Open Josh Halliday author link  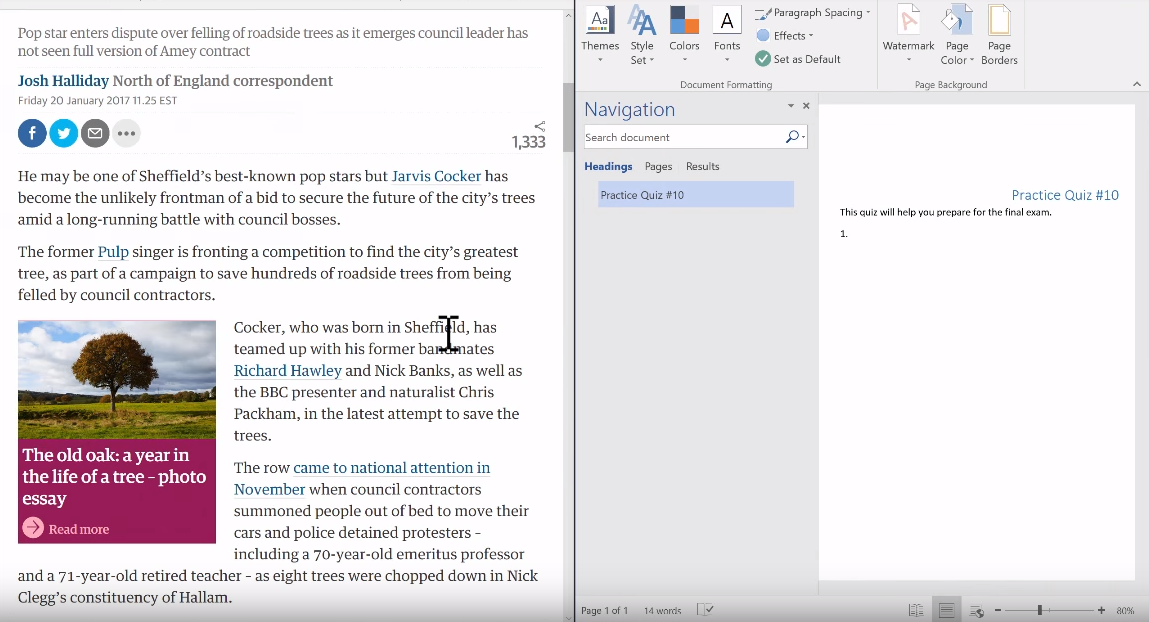click(x=63, y=81)
